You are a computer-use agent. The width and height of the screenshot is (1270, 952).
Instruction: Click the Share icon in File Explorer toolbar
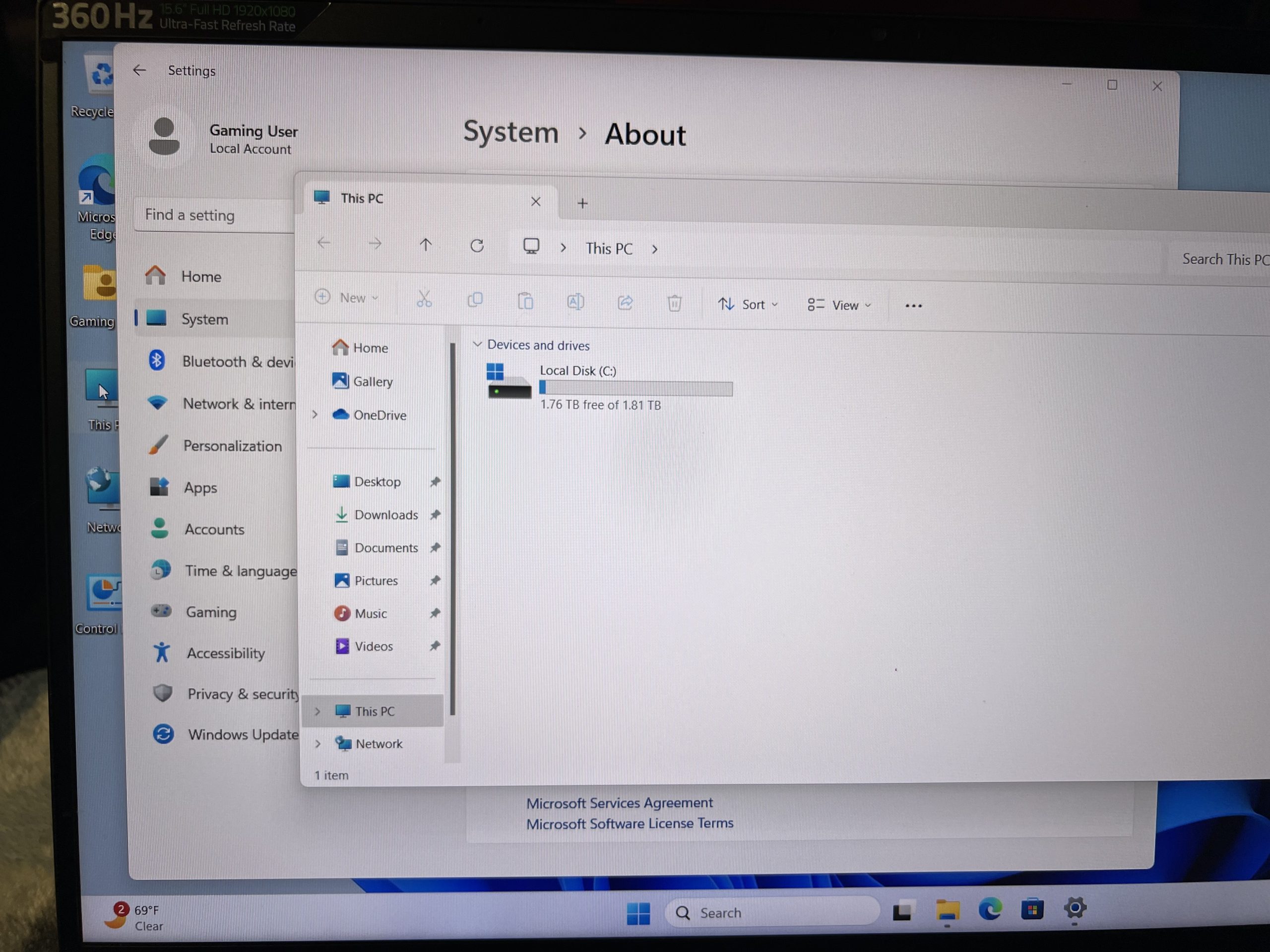(x=625, y=302)
